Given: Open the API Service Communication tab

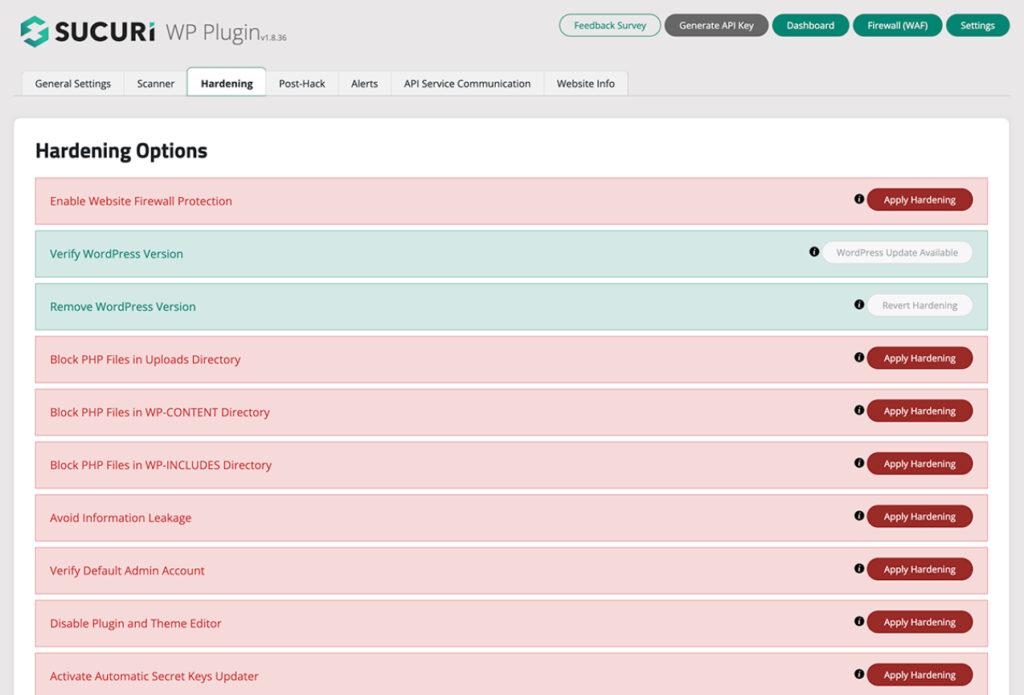Looking at the screenshot, I should [467, 84].
